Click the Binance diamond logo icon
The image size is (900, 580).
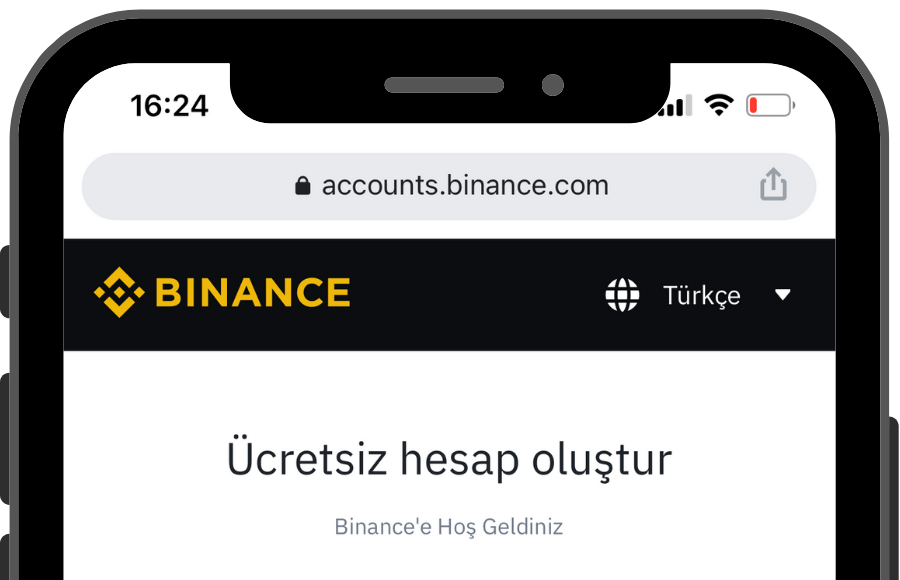(x=119, y=292)
